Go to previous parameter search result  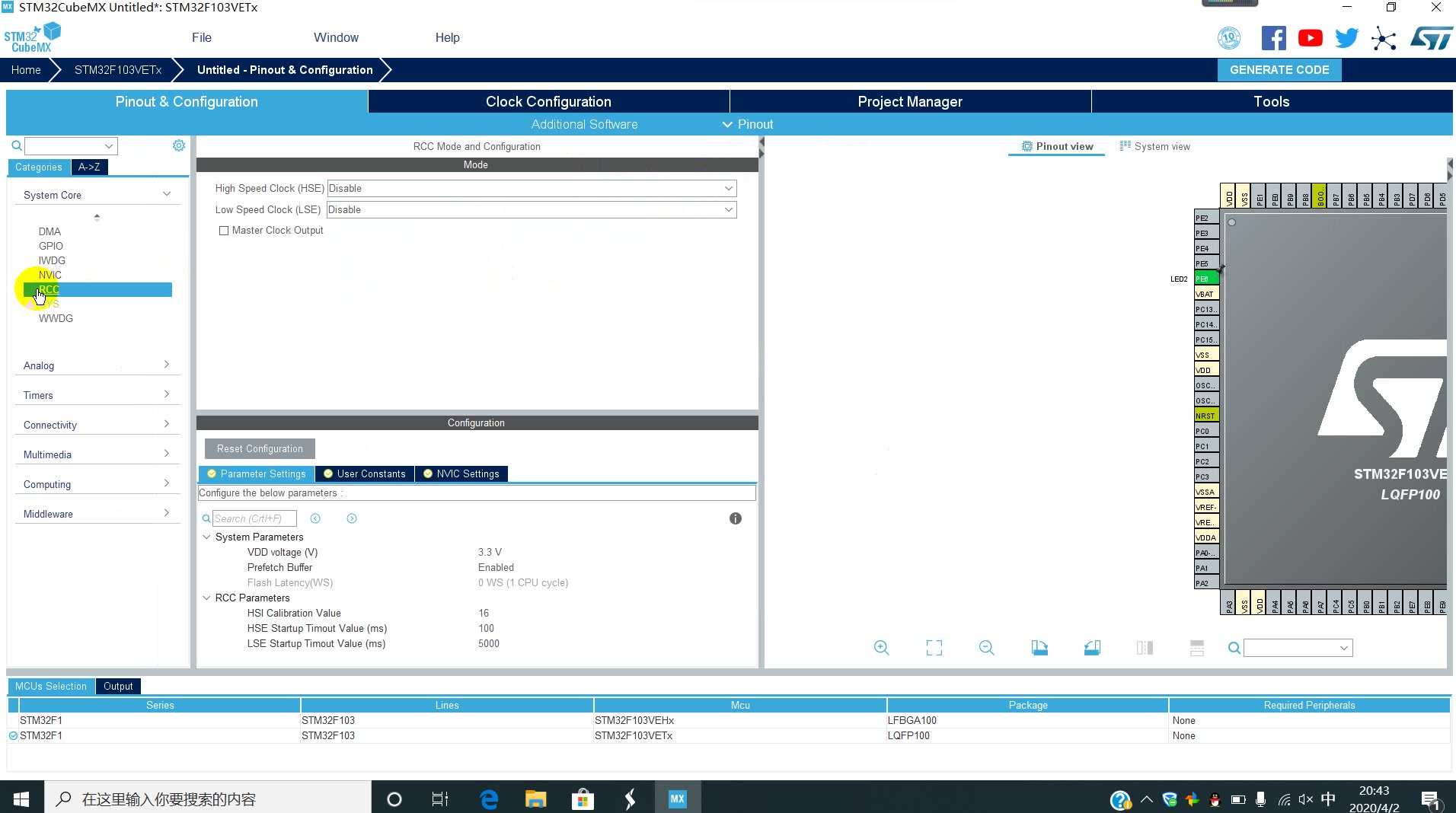(x=315, y=518)
